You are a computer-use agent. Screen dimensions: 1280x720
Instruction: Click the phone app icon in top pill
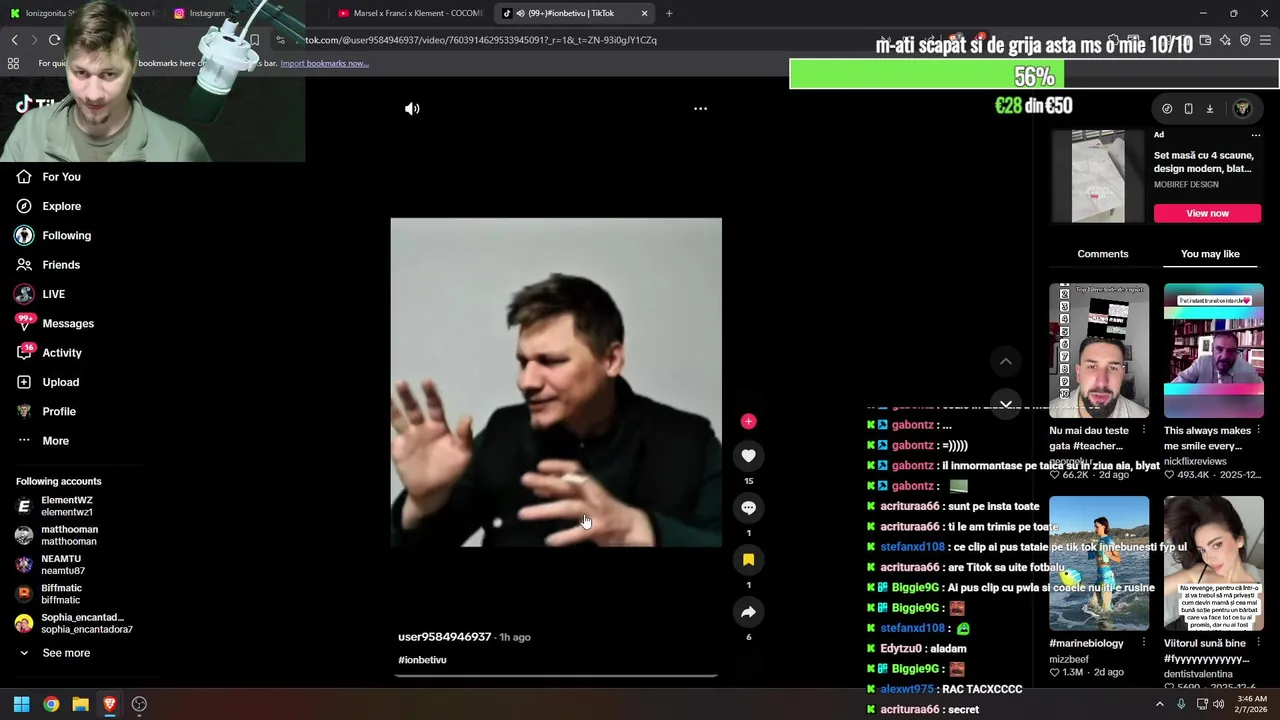pyautogui.click(x=1188, y=109)
